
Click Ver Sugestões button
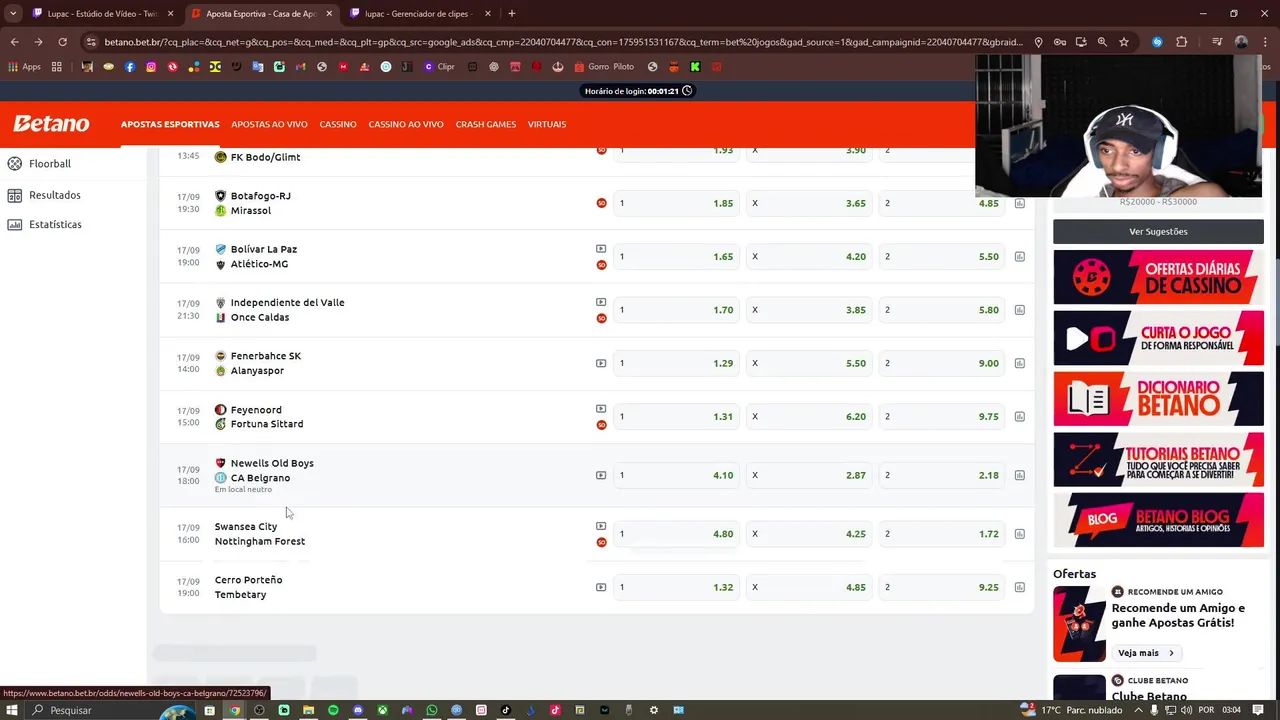(1158, 231)
